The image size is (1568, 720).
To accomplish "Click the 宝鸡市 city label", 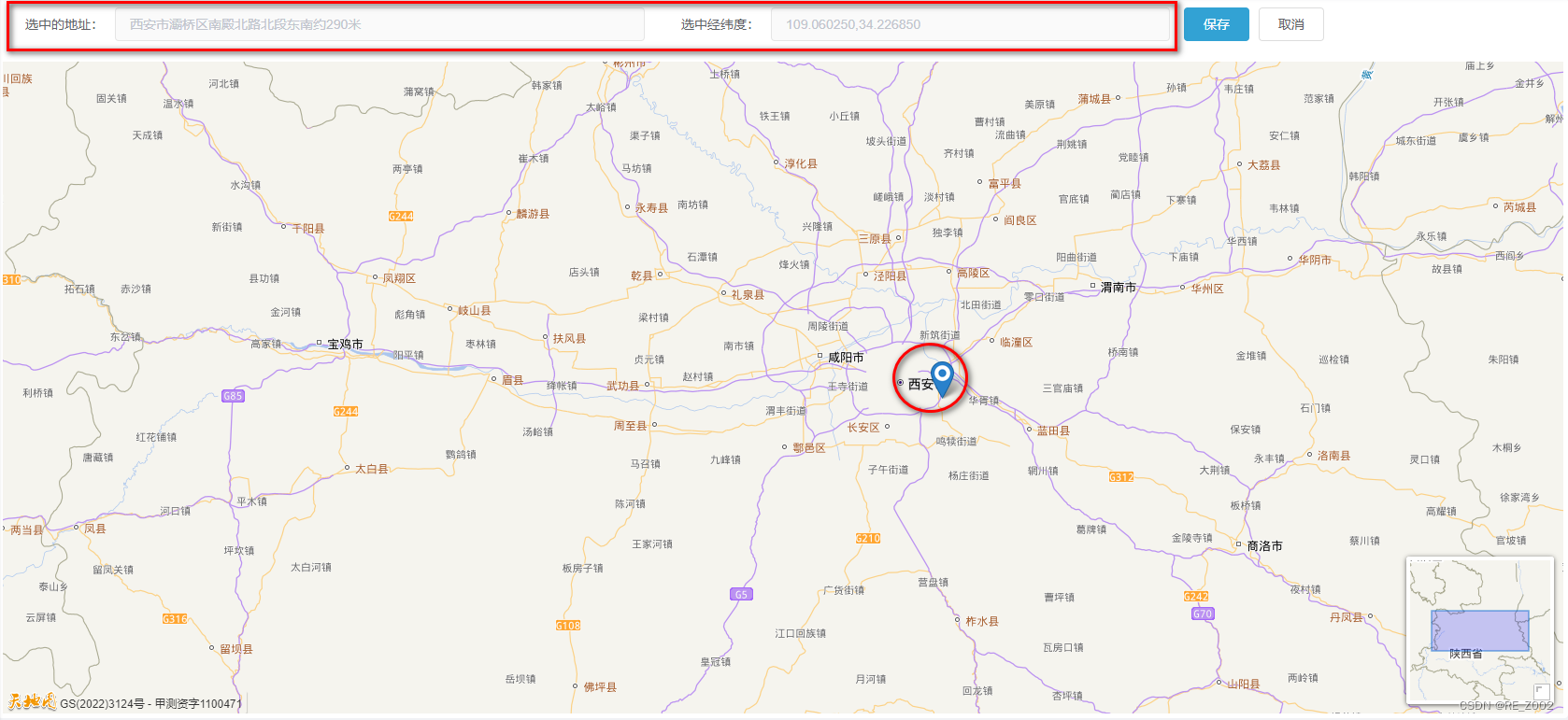I will [345, 345].
